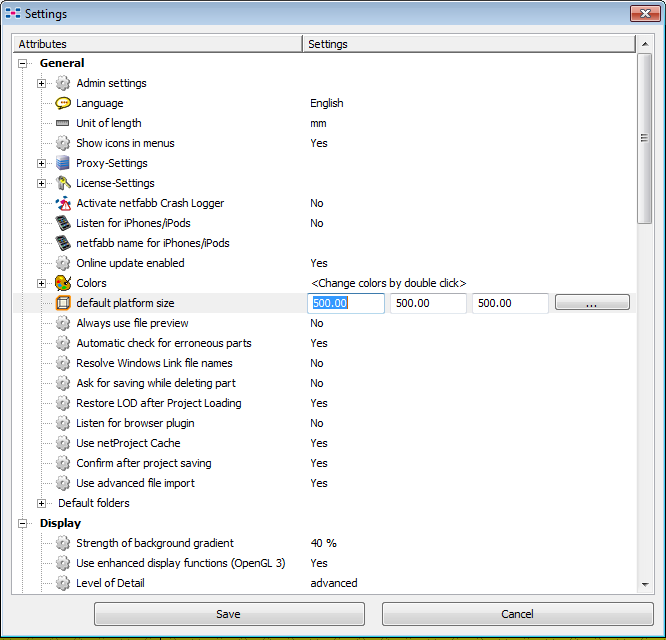Expand the Admin settings node
This screenshot has width=666, height=640.
click(x=41, y=84)
